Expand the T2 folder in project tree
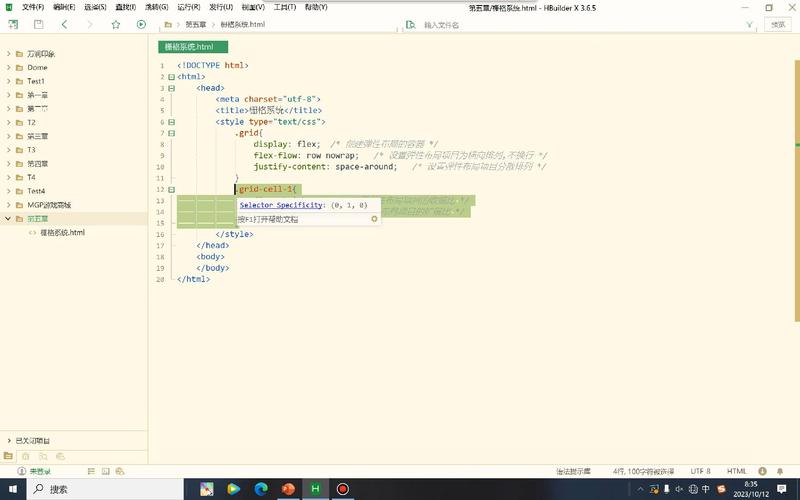The width and height of the screenshot is (800, 500). (x=8, y=122)
